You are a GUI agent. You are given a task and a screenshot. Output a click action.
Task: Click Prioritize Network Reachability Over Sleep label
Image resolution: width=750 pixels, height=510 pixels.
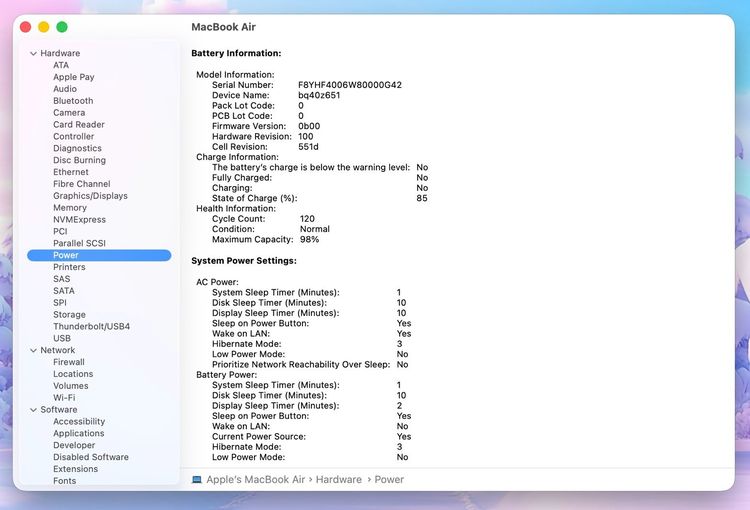tap(301, 365)
